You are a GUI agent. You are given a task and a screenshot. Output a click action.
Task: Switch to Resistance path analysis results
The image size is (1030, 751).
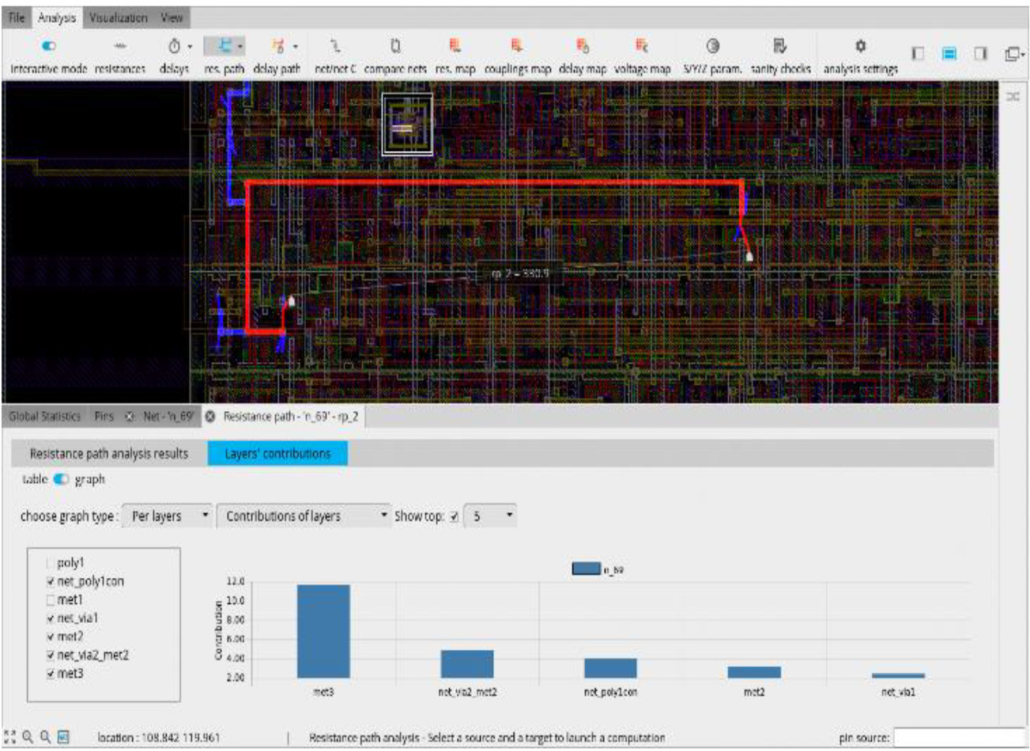point(109,453)
